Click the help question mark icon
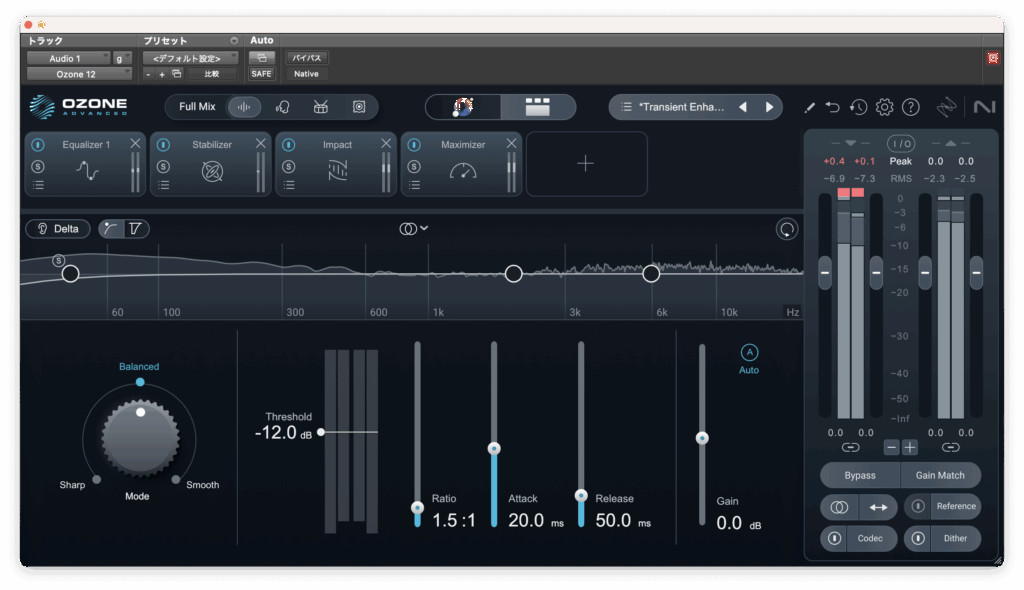This screenshot has width=1024, height=590. (x=910, y=107)
